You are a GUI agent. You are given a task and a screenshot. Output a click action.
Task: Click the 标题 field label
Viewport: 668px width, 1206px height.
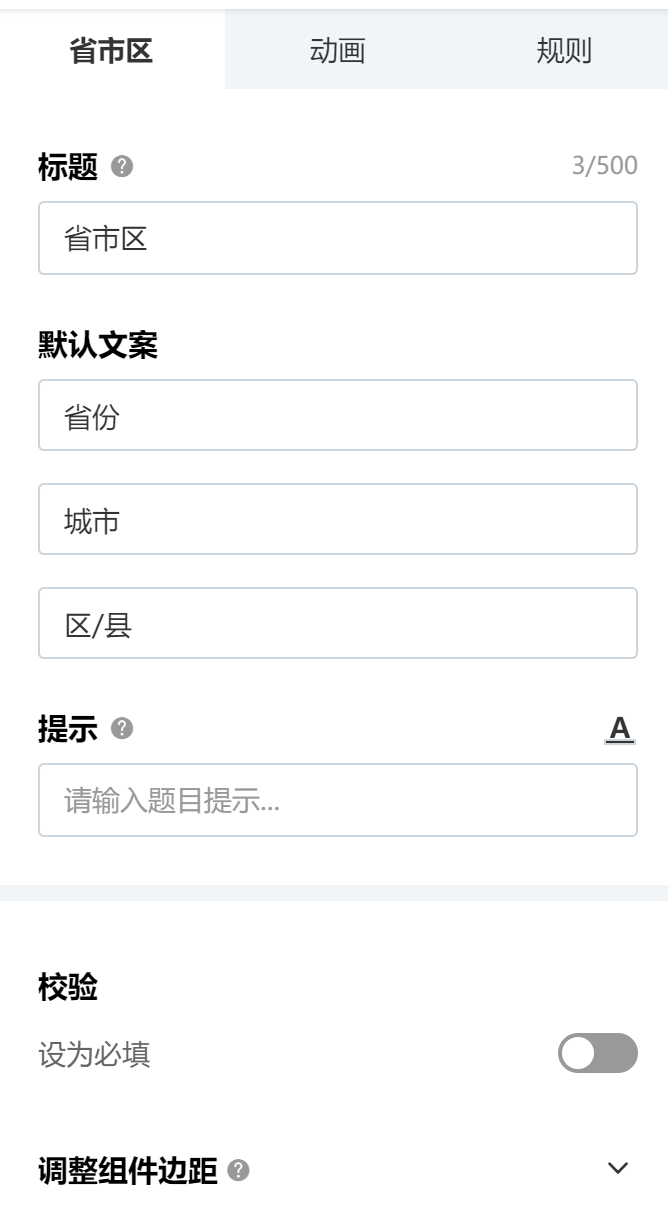click(x=68, y=167)
